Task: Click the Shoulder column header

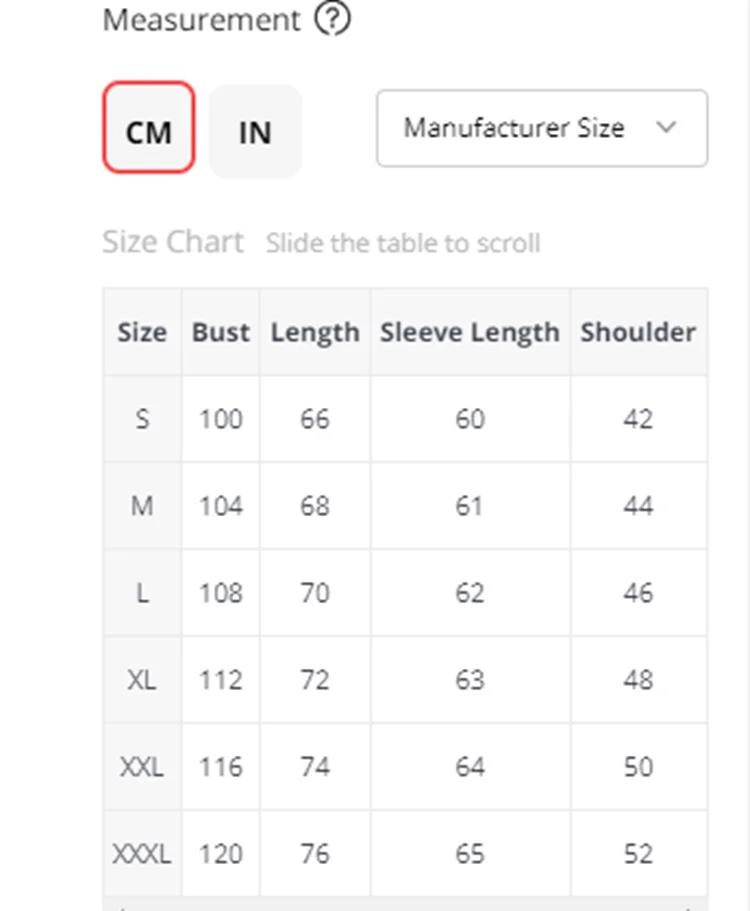Action: (638, 332)
